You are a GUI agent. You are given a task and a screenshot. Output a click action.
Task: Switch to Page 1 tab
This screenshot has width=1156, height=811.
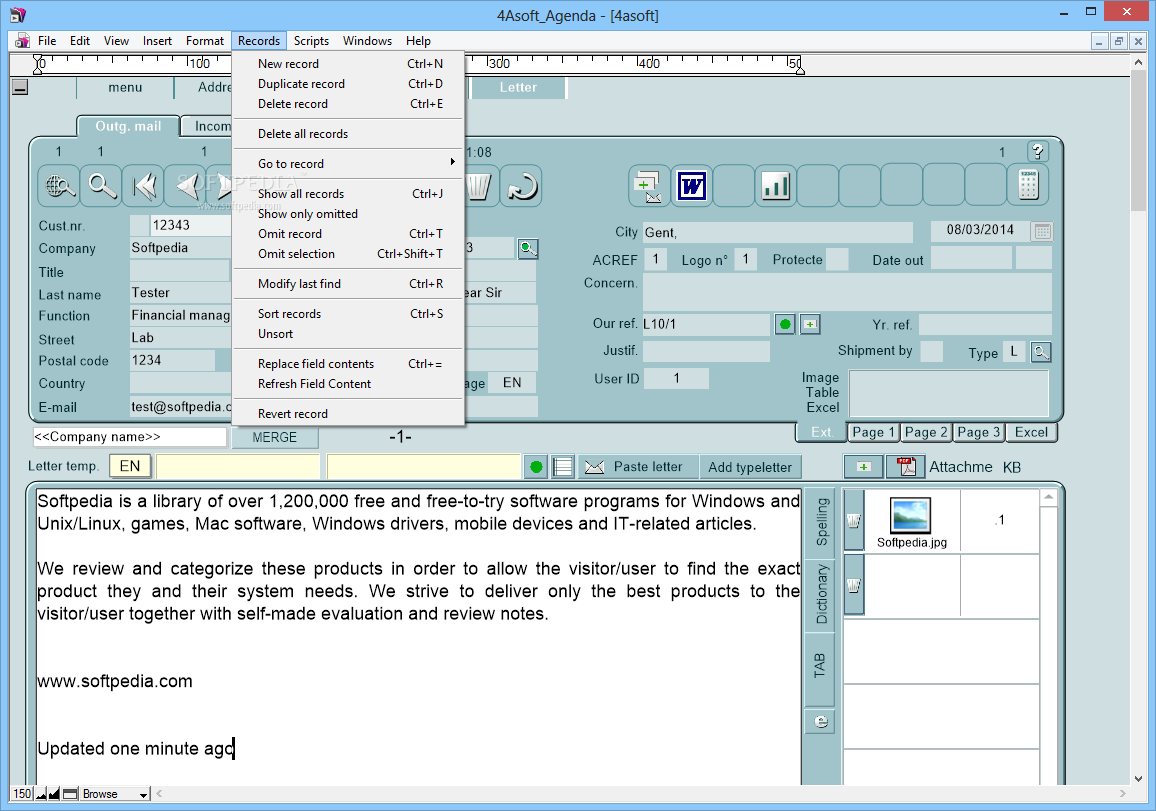tap(873, 433)
